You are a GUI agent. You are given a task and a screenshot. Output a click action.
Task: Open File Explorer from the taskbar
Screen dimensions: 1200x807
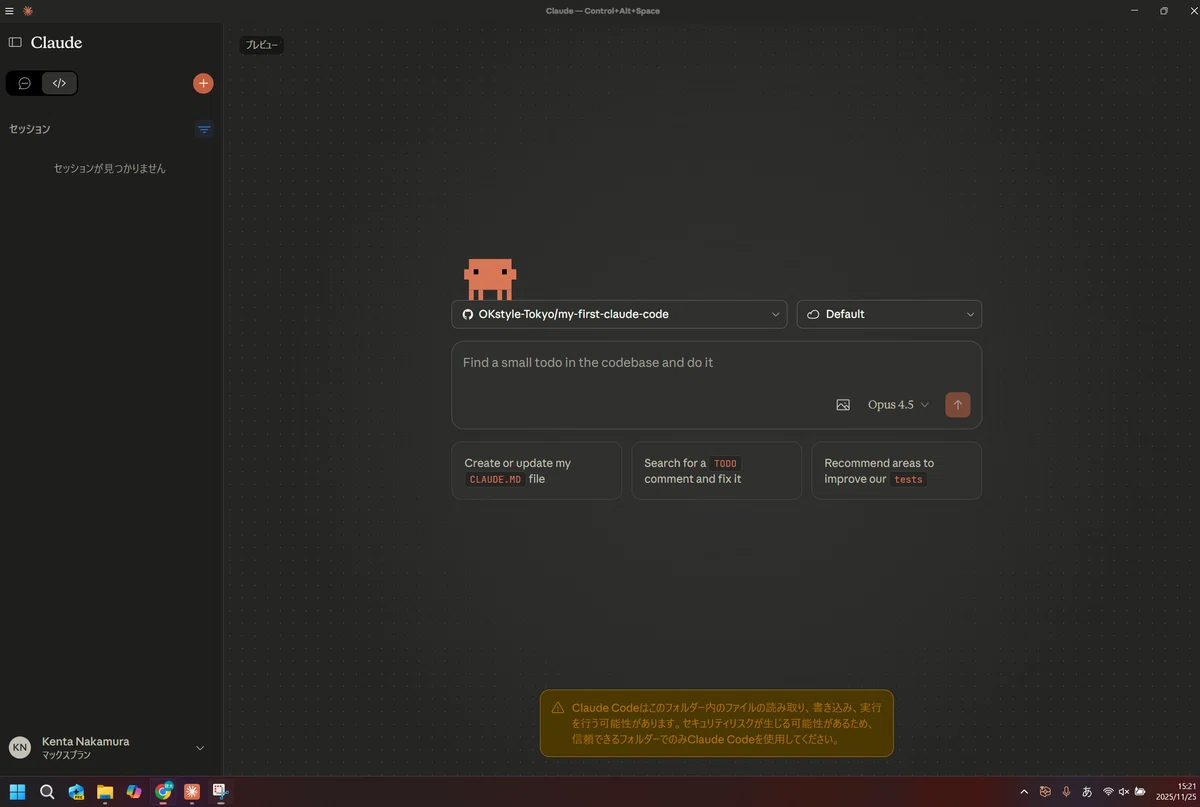click(105, 792)
